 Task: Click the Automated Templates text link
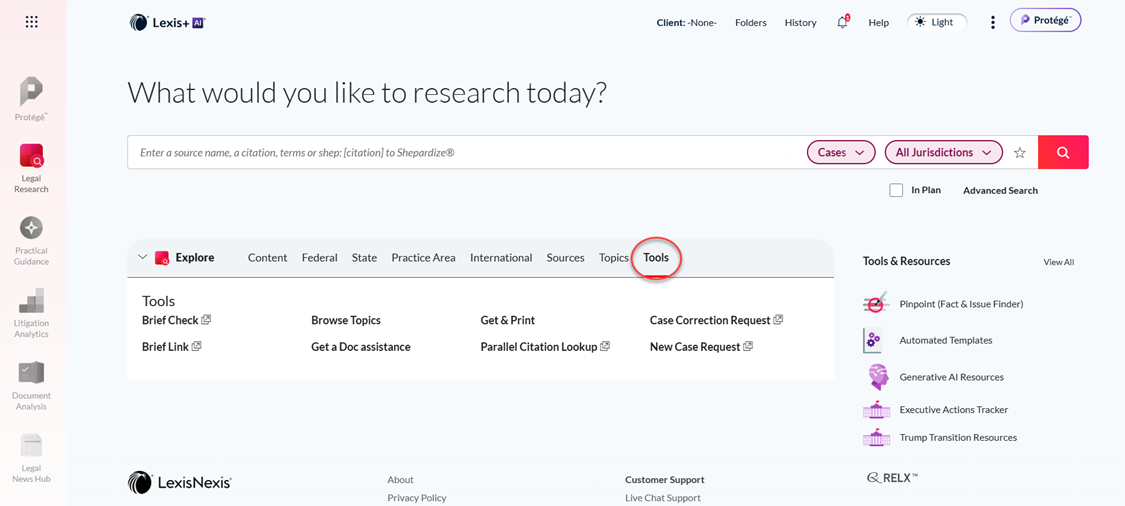pyautogui.click(x=946, y=340)
